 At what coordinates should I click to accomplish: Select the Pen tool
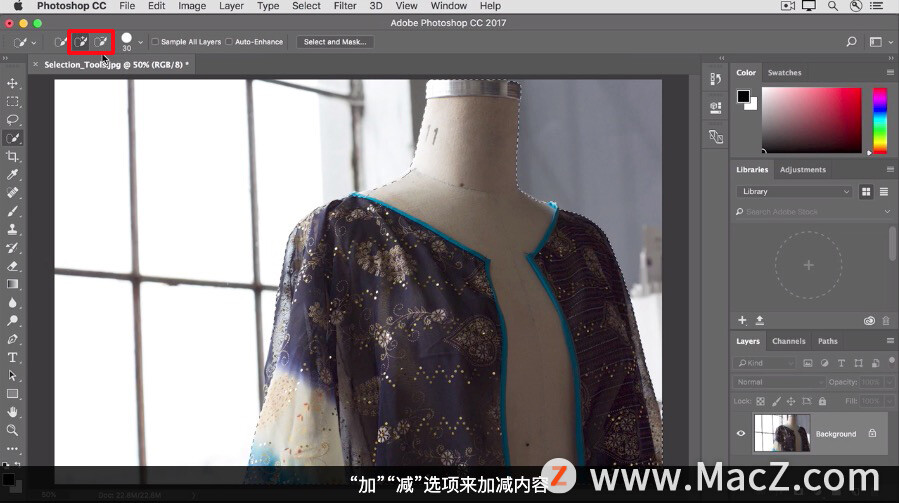(12, 339)
